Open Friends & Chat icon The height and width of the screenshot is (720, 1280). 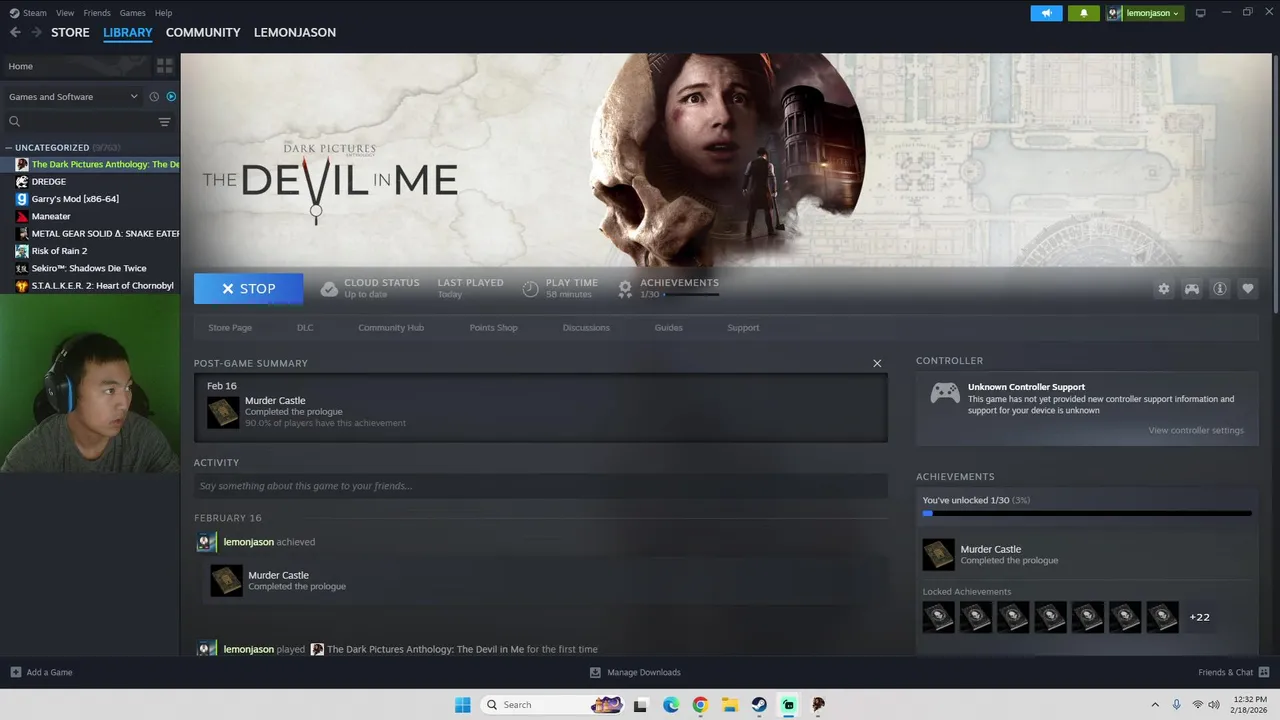[x=1264, y=672]
